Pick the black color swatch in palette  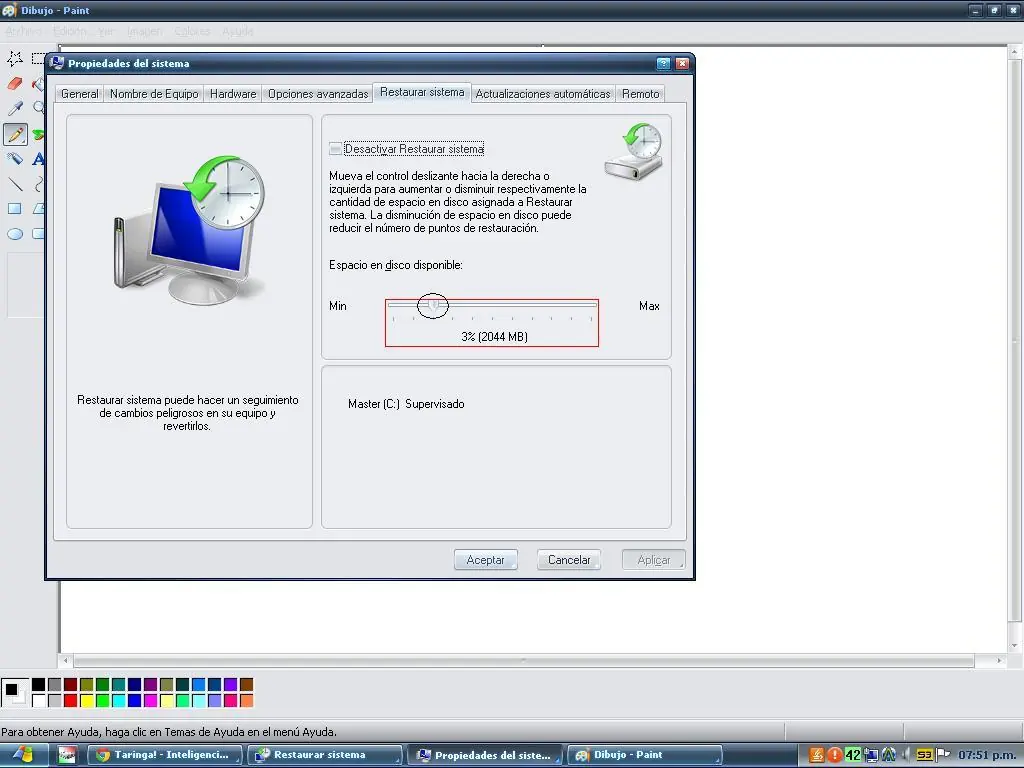(x=39, y=684)
